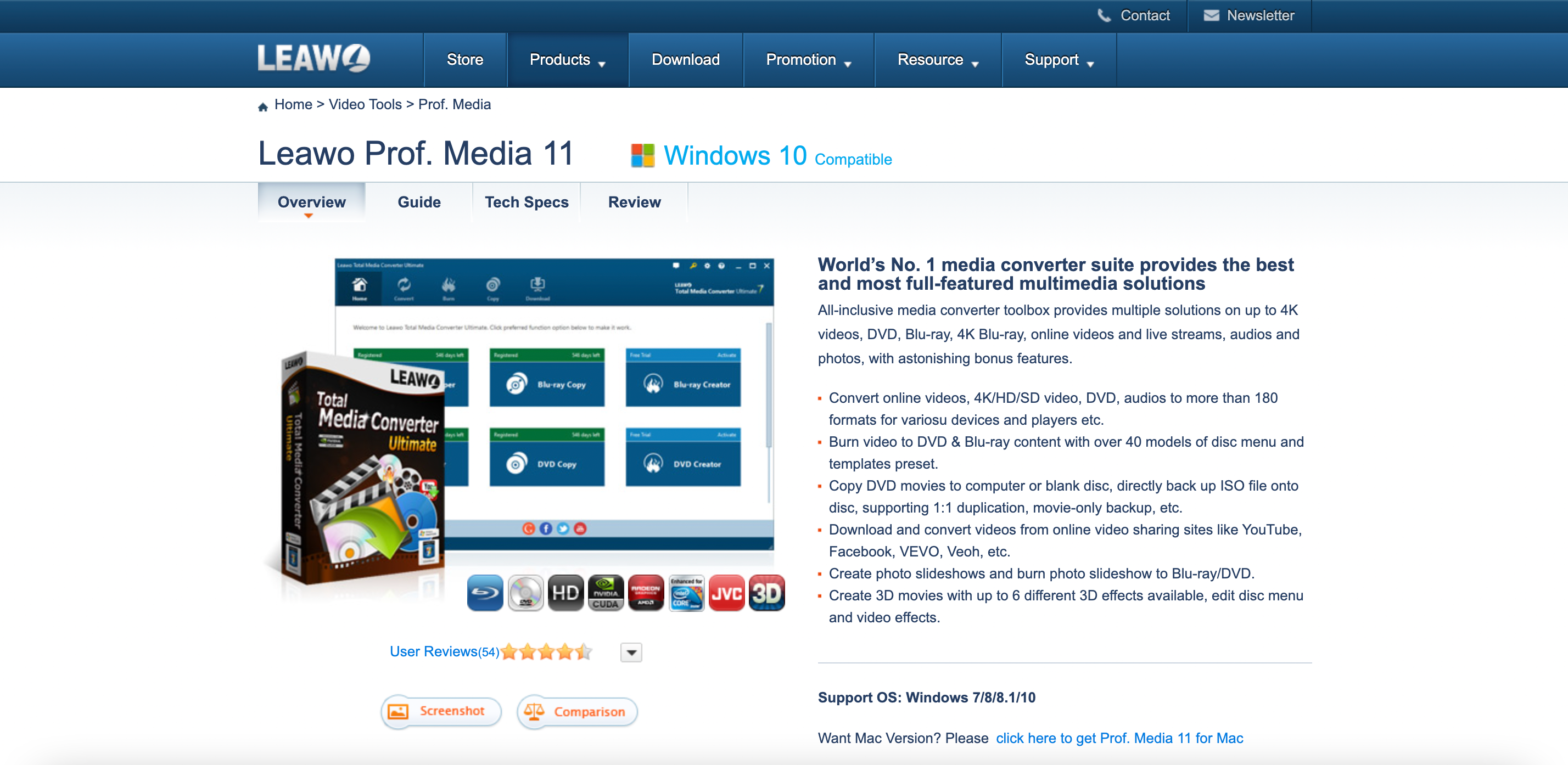The image size is (1568, 765).
Task: Click the Support OS: Windows 7/8/8.1/10 text
Action: pyautogui.click(x=926, y=697)
